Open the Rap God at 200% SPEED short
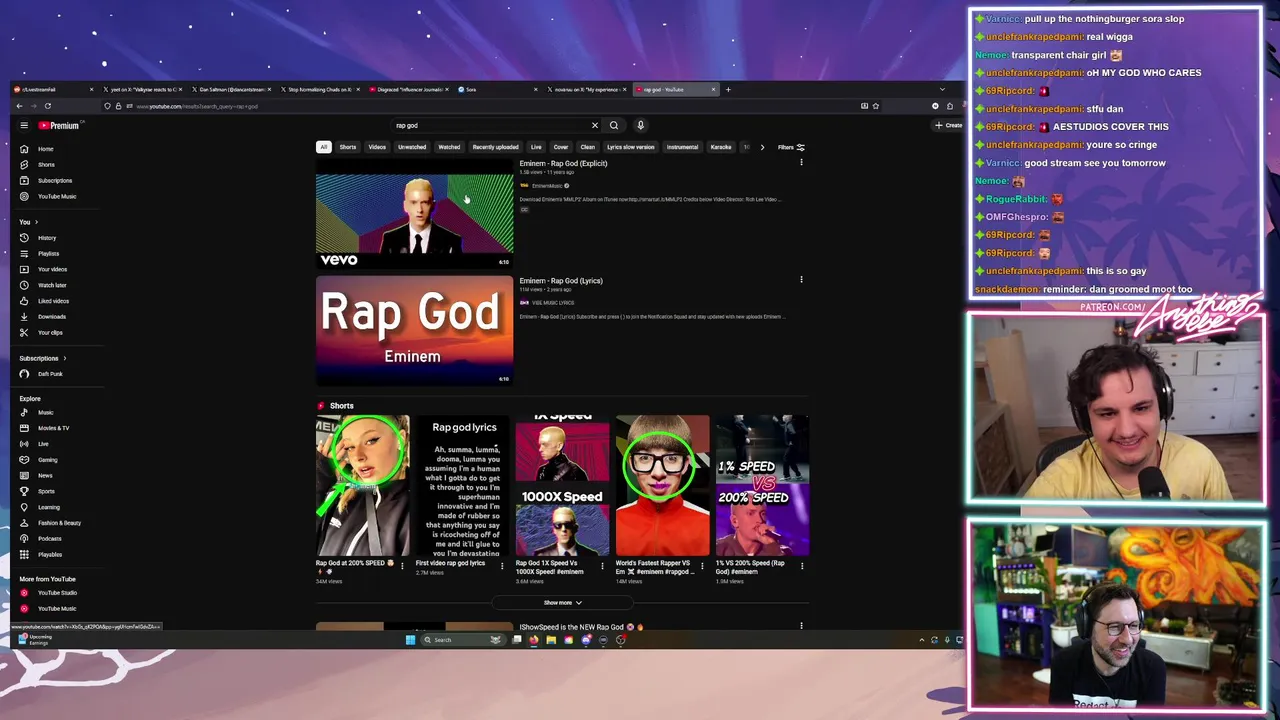Screen dimensions: 1280x720 [x=362, y=486]
